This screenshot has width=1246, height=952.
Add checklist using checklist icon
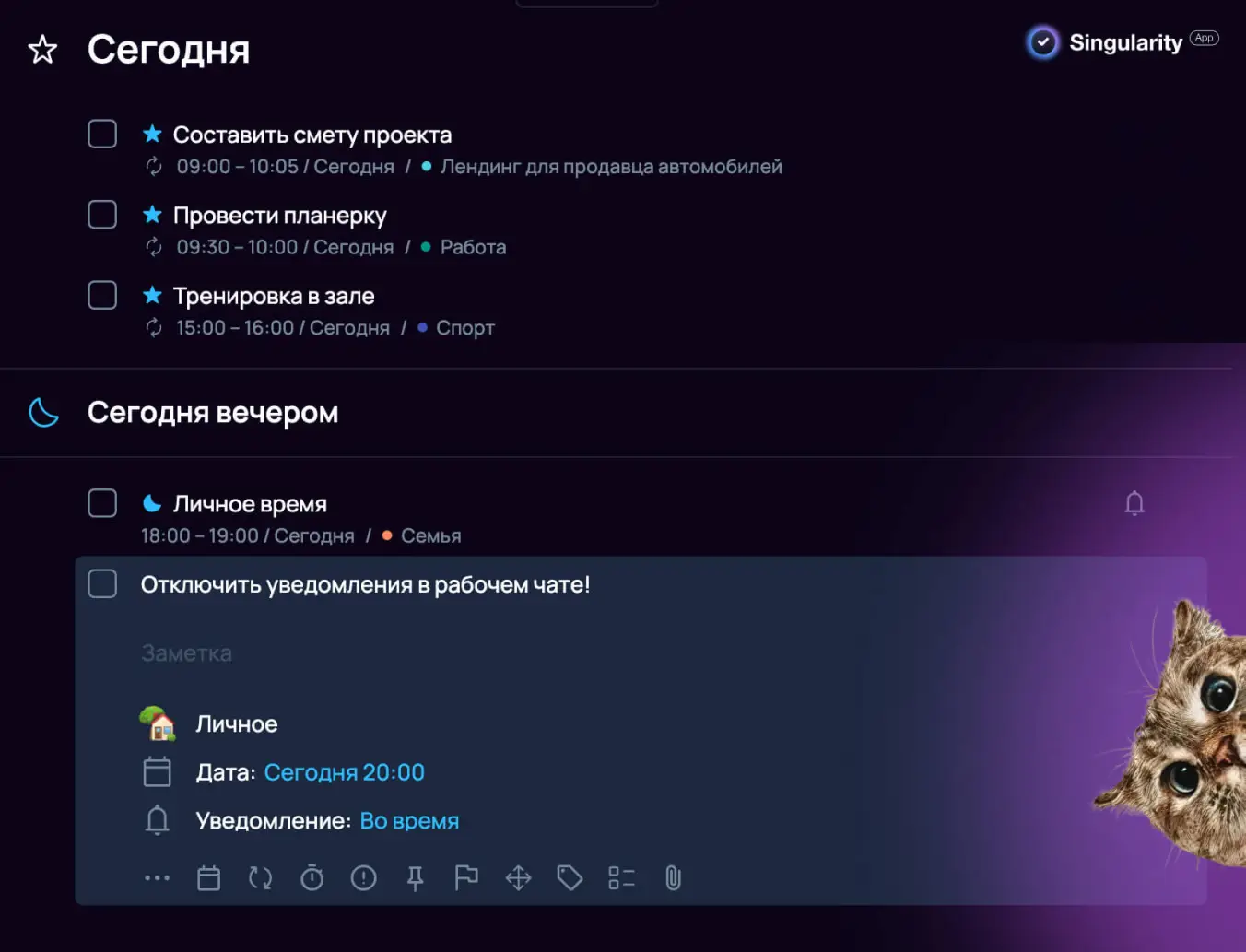pos(621,878)
